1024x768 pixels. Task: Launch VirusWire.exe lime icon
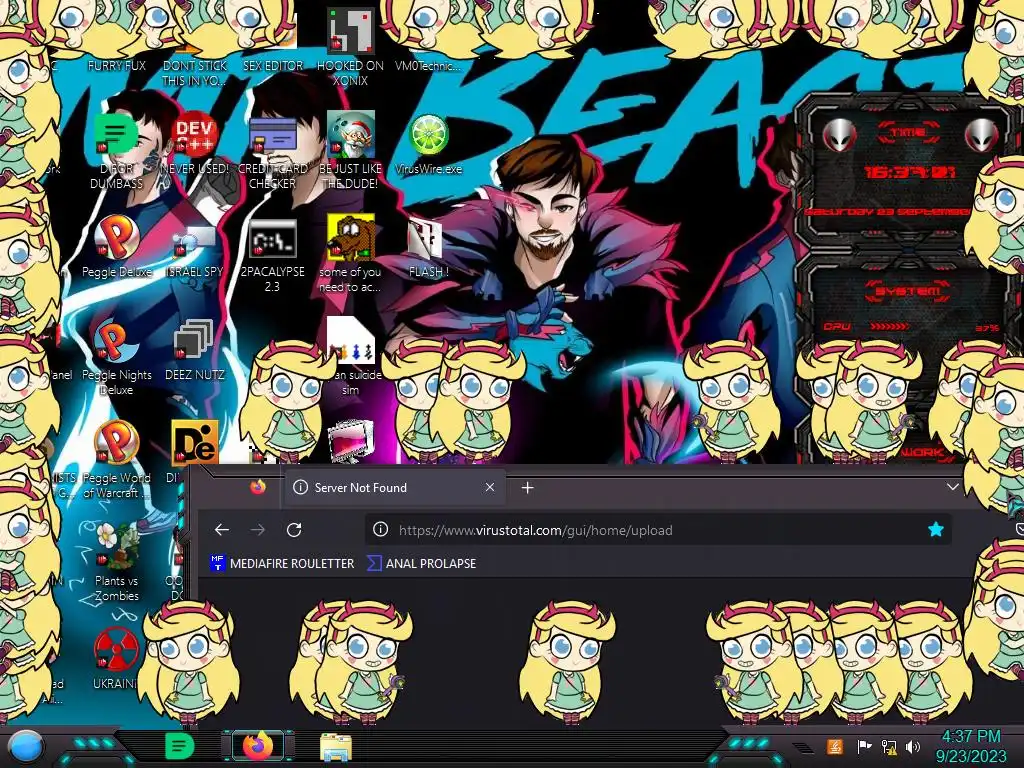(x=428, y=135)
